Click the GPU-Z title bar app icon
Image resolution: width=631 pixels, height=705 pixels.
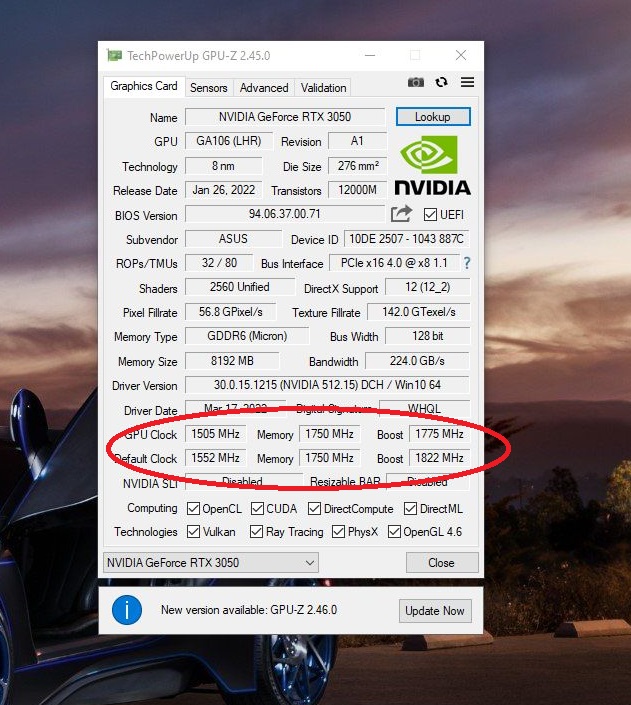(x=114, y=55)
